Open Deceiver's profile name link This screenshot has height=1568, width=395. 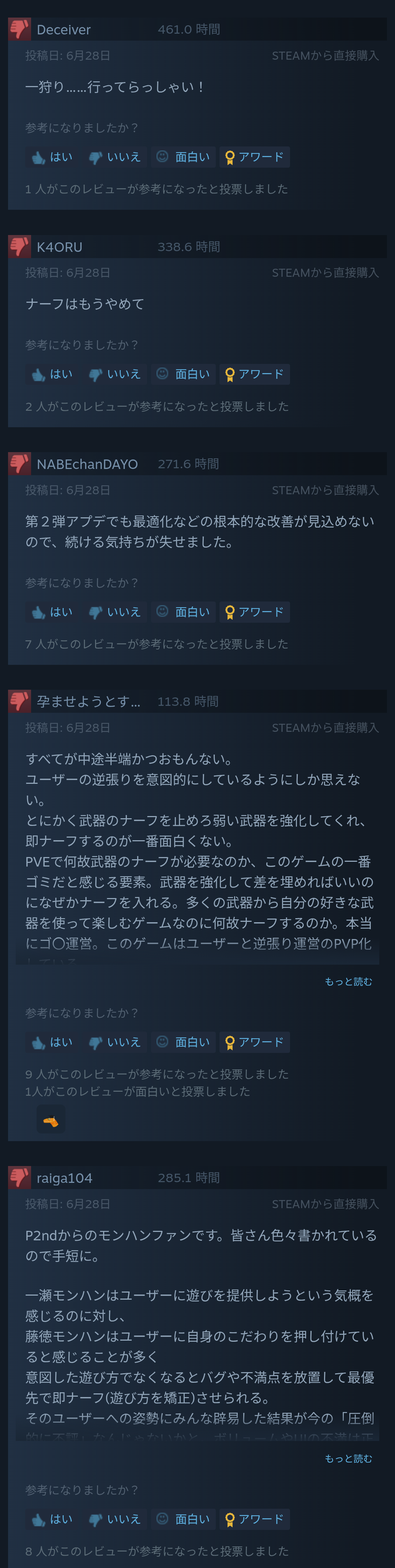click(63, 29)
